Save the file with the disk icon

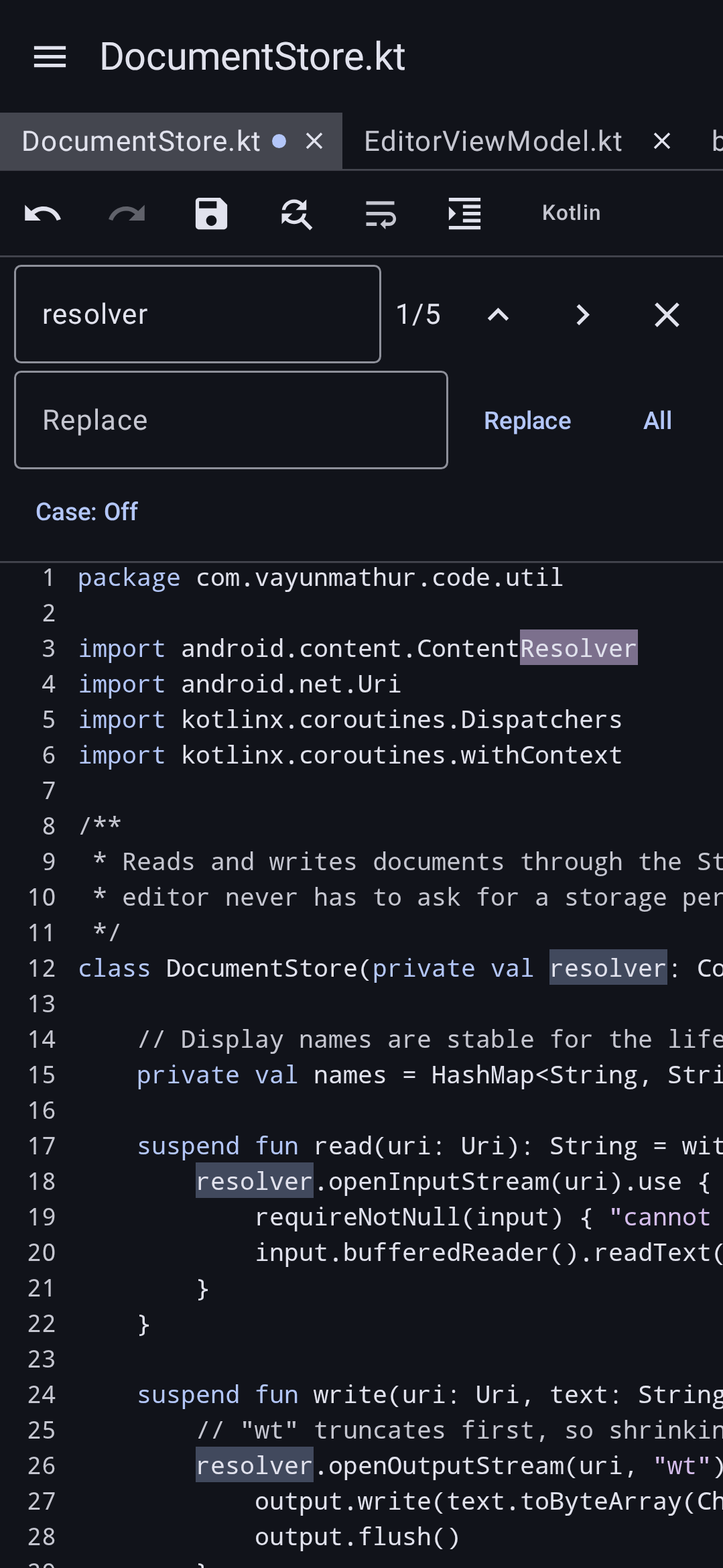[211, 214]
